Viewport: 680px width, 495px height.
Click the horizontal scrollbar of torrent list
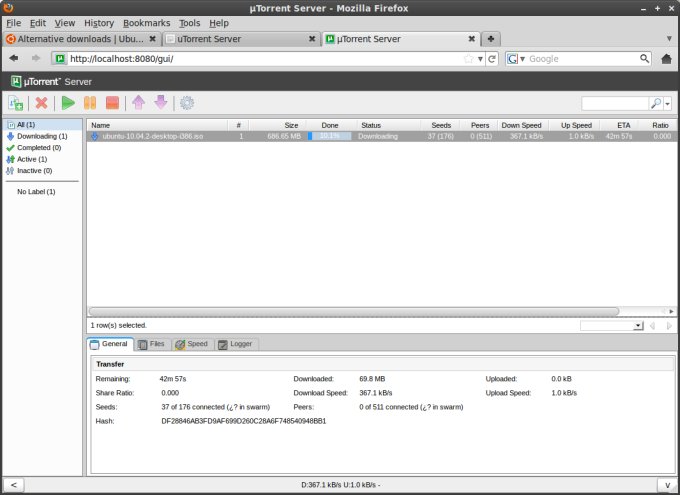click(x=354, y=311)
